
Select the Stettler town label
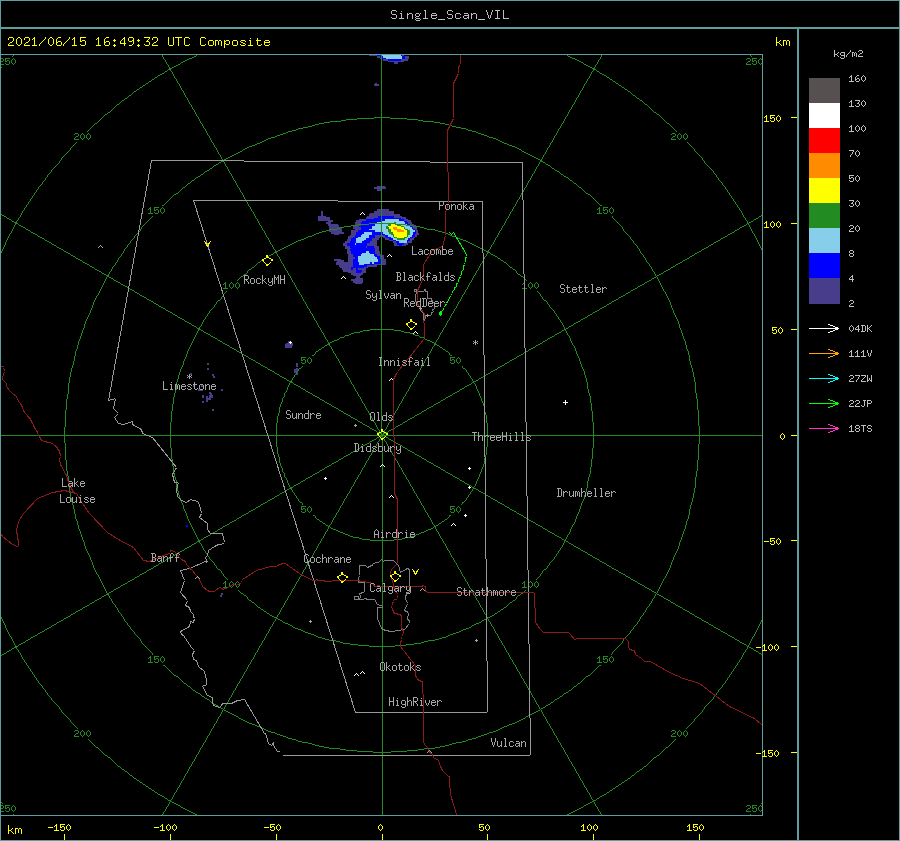[x=583, y=289]
